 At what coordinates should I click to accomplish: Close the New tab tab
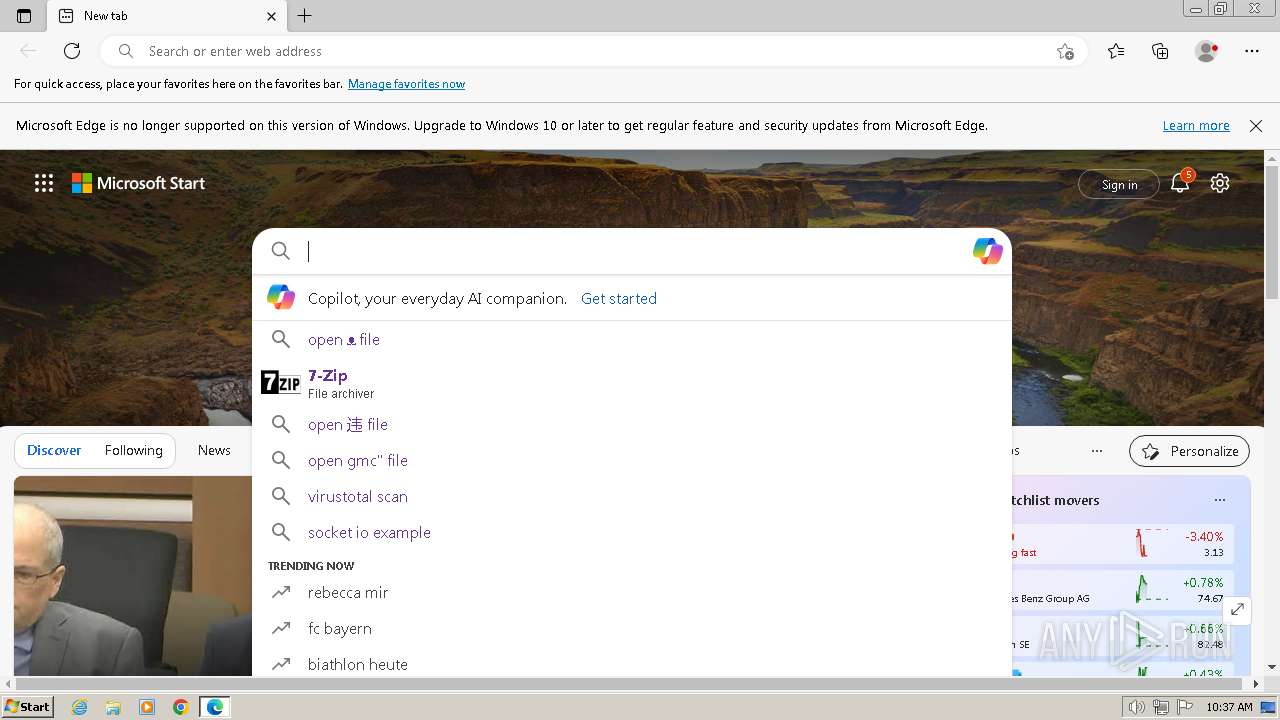tap(271, 16)
